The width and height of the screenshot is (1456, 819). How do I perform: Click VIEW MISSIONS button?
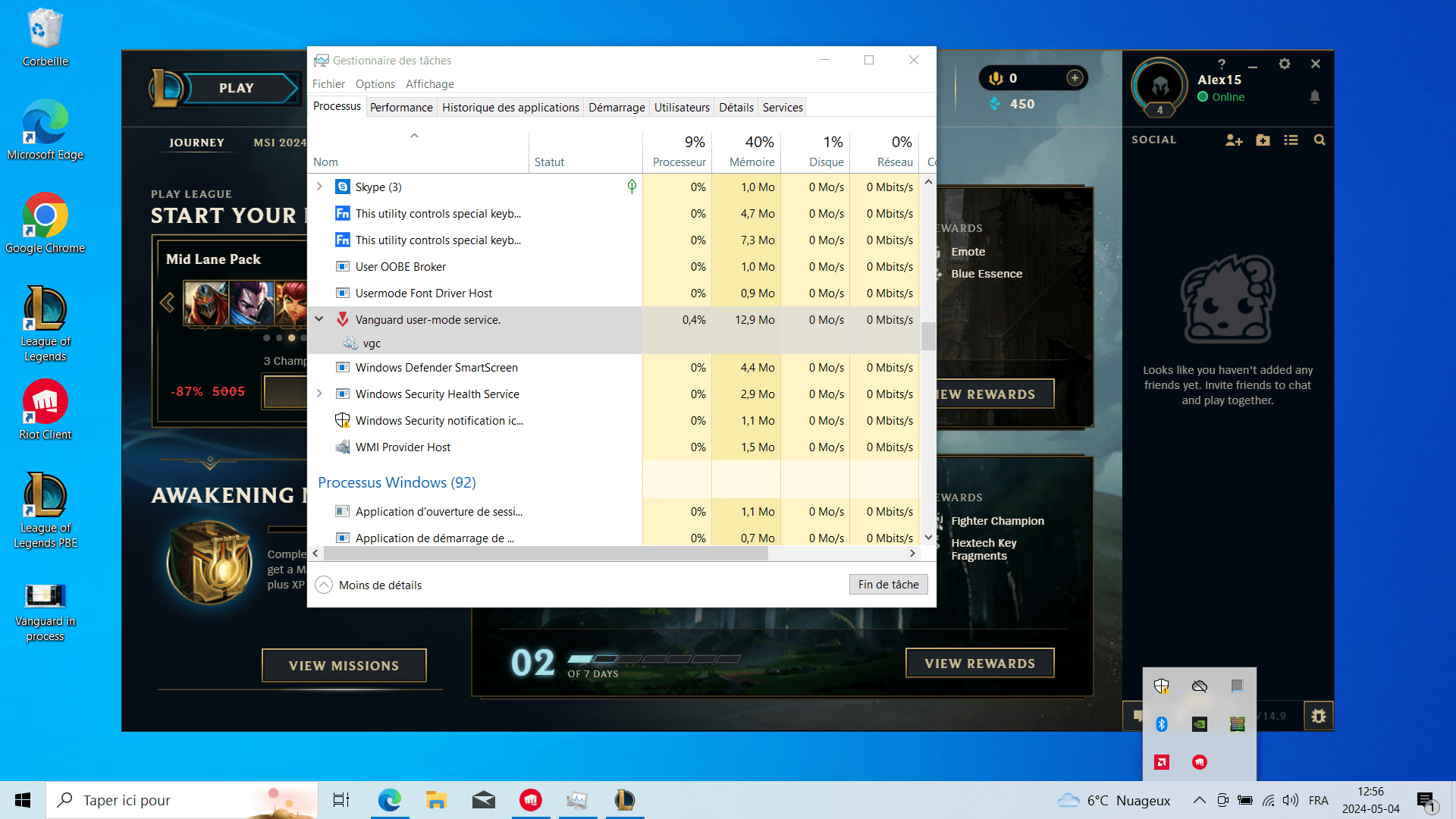(344, 665)
